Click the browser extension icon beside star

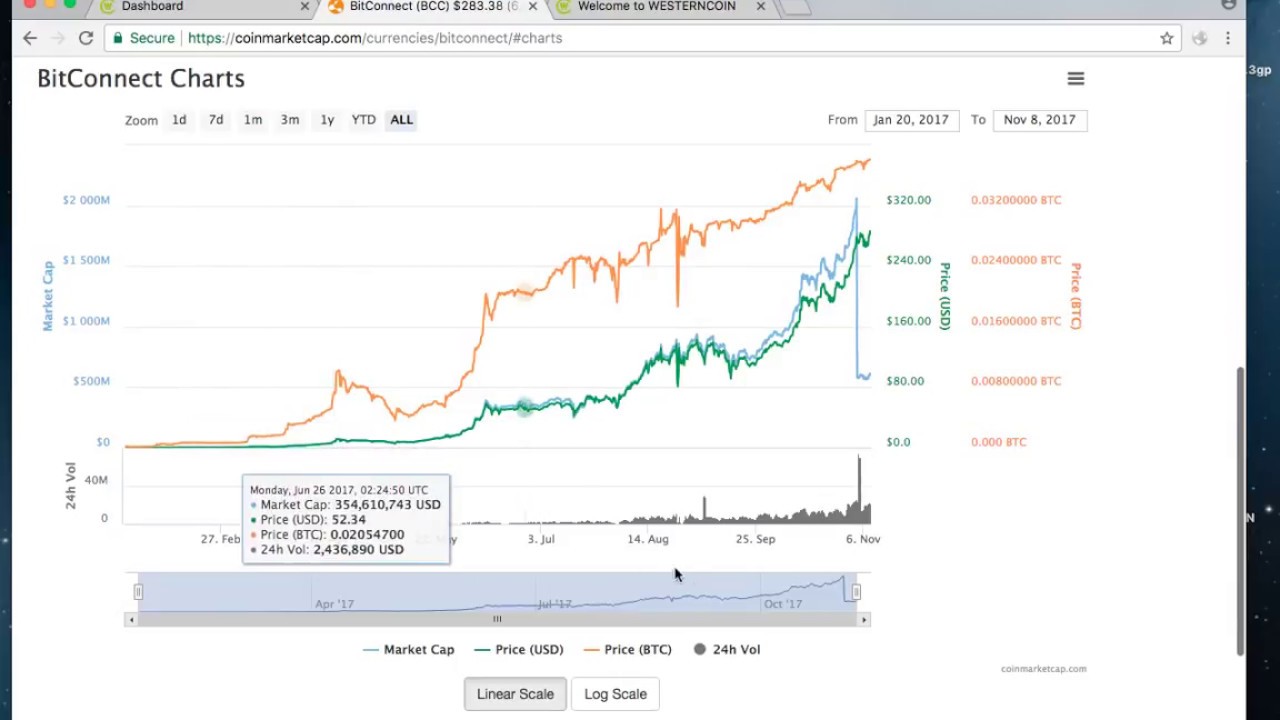[1199, 38]
